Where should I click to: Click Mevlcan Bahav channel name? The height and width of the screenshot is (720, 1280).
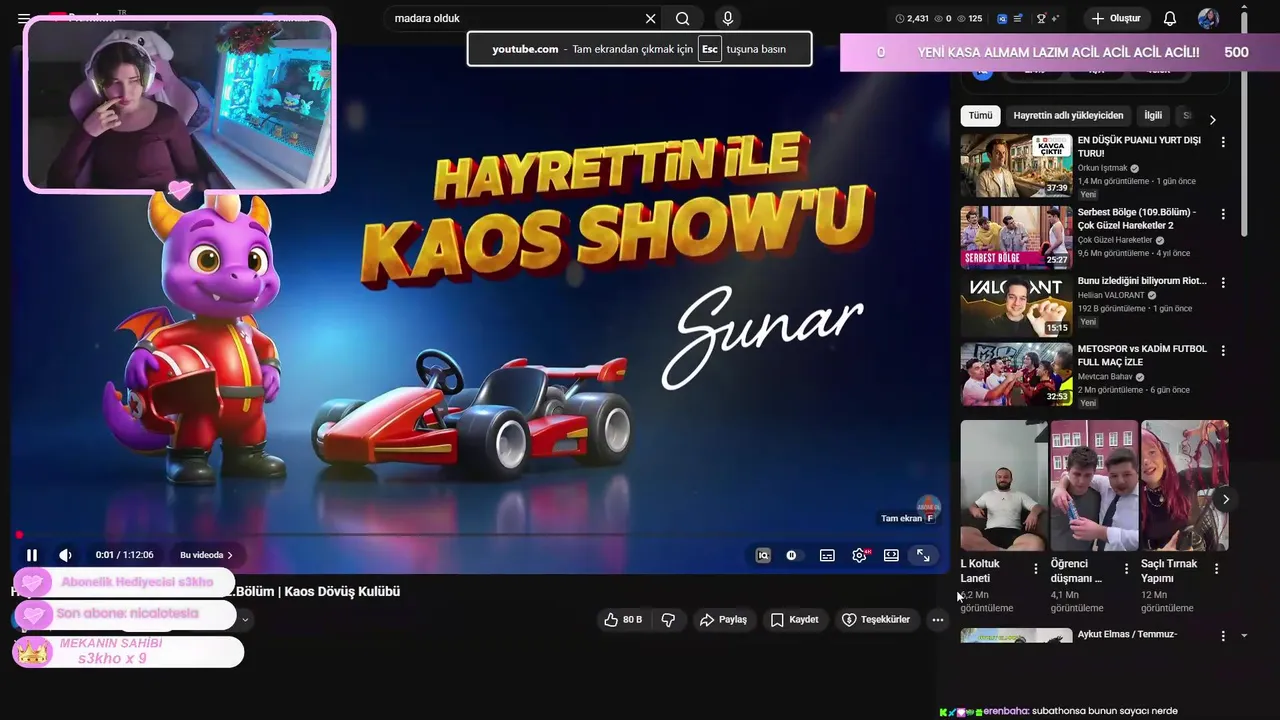pyautogui.click(x=1104, y=376)
